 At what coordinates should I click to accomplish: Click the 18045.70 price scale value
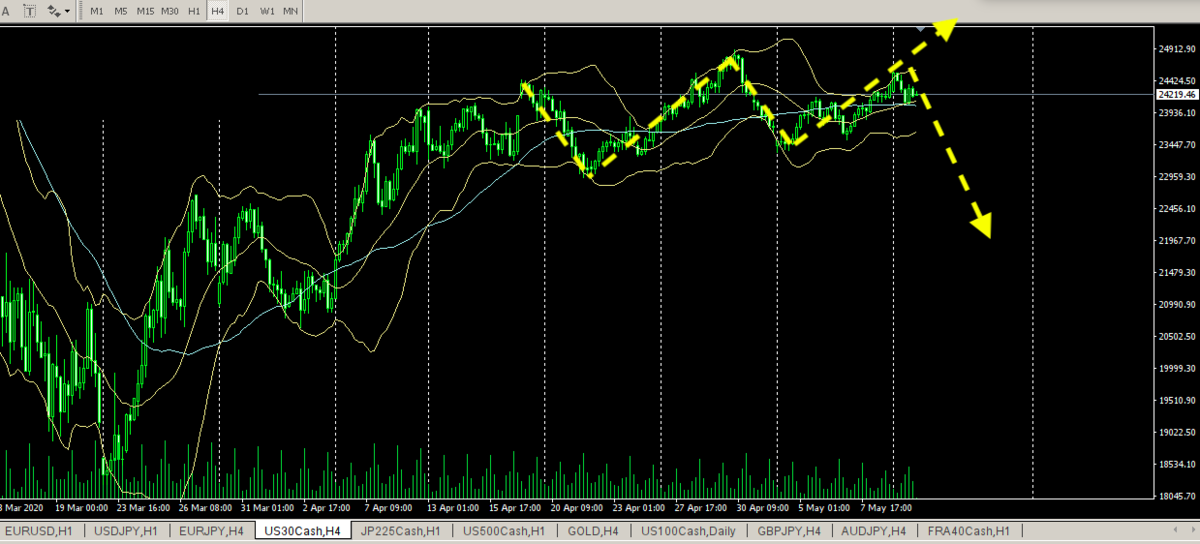1177,496
